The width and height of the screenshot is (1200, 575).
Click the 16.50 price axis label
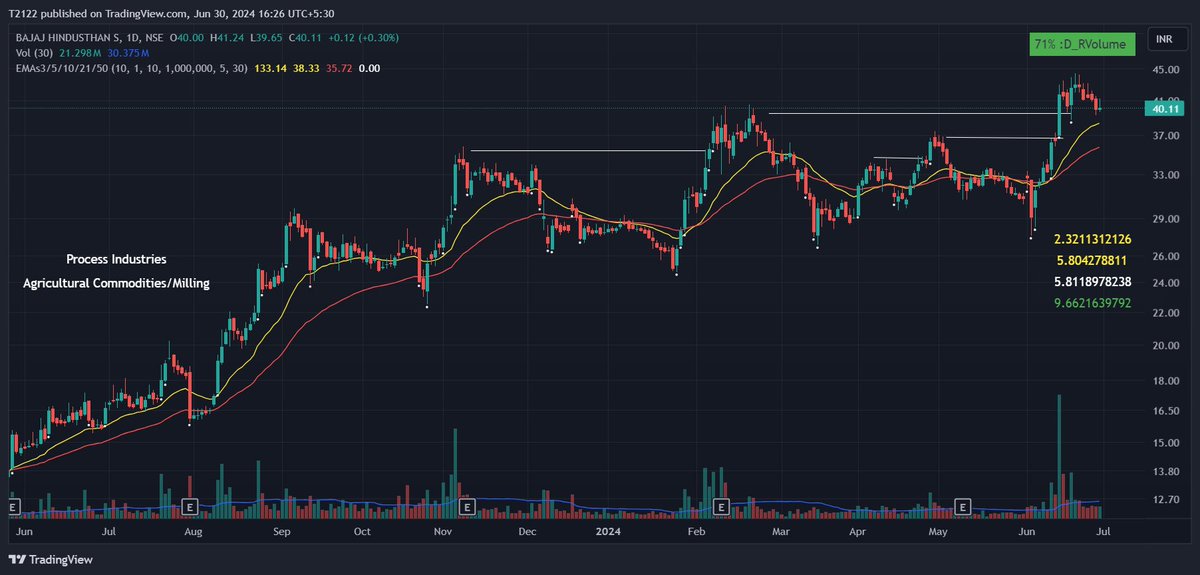[x=1165, y=411]
